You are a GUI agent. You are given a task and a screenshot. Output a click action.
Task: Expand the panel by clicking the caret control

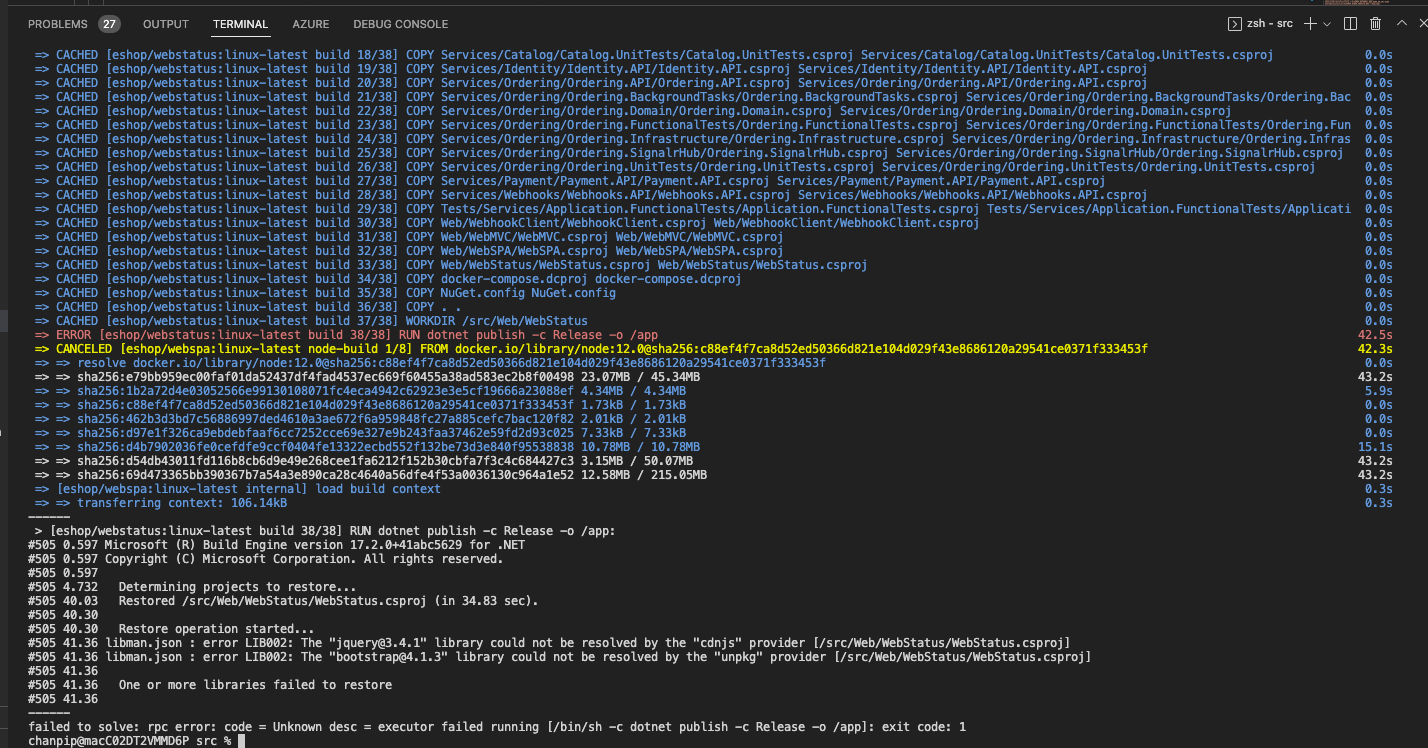tap(1402, 23)
